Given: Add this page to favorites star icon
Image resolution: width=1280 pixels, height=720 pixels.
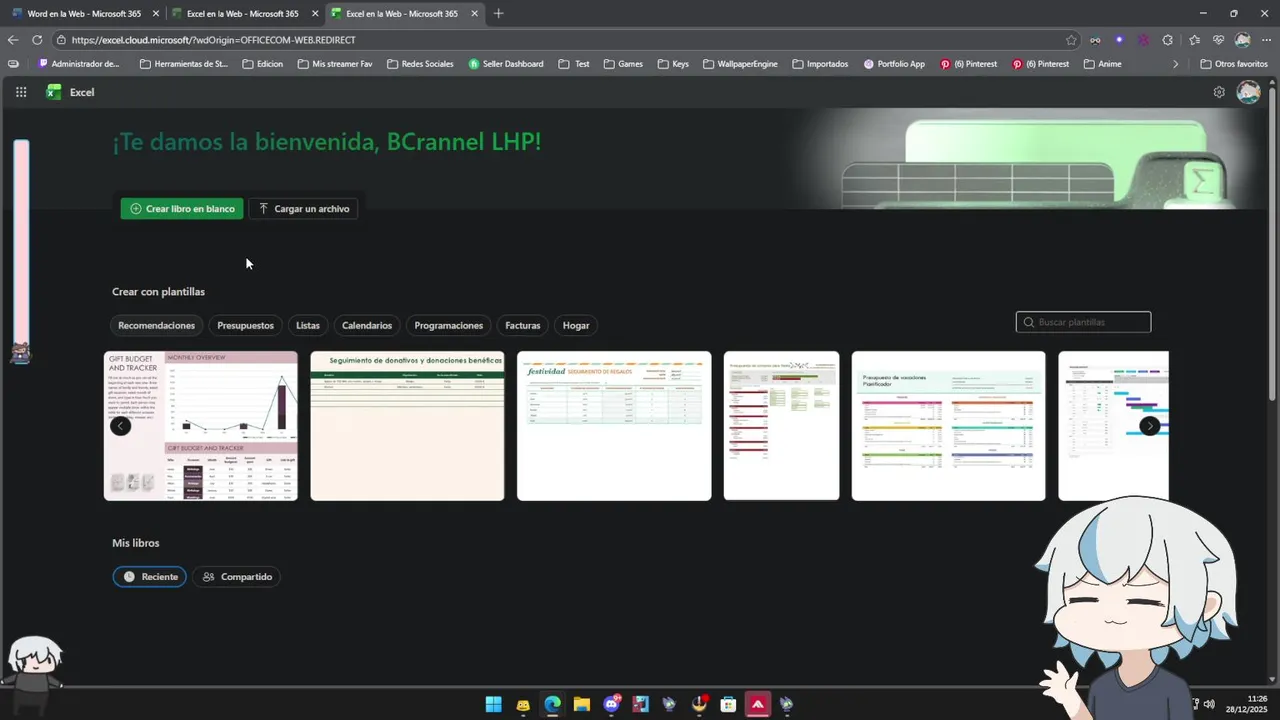Looking at the screenshot, I should point(1071,40).
